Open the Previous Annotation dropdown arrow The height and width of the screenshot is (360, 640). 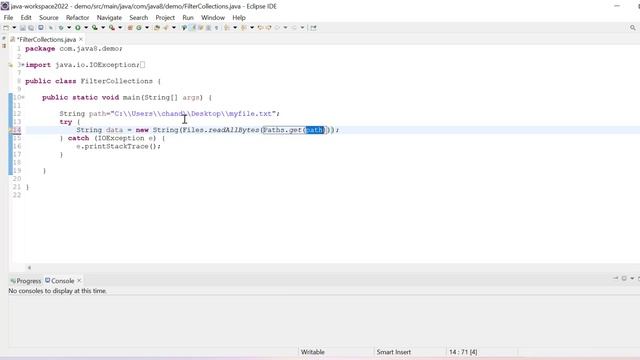pos(252,28)
